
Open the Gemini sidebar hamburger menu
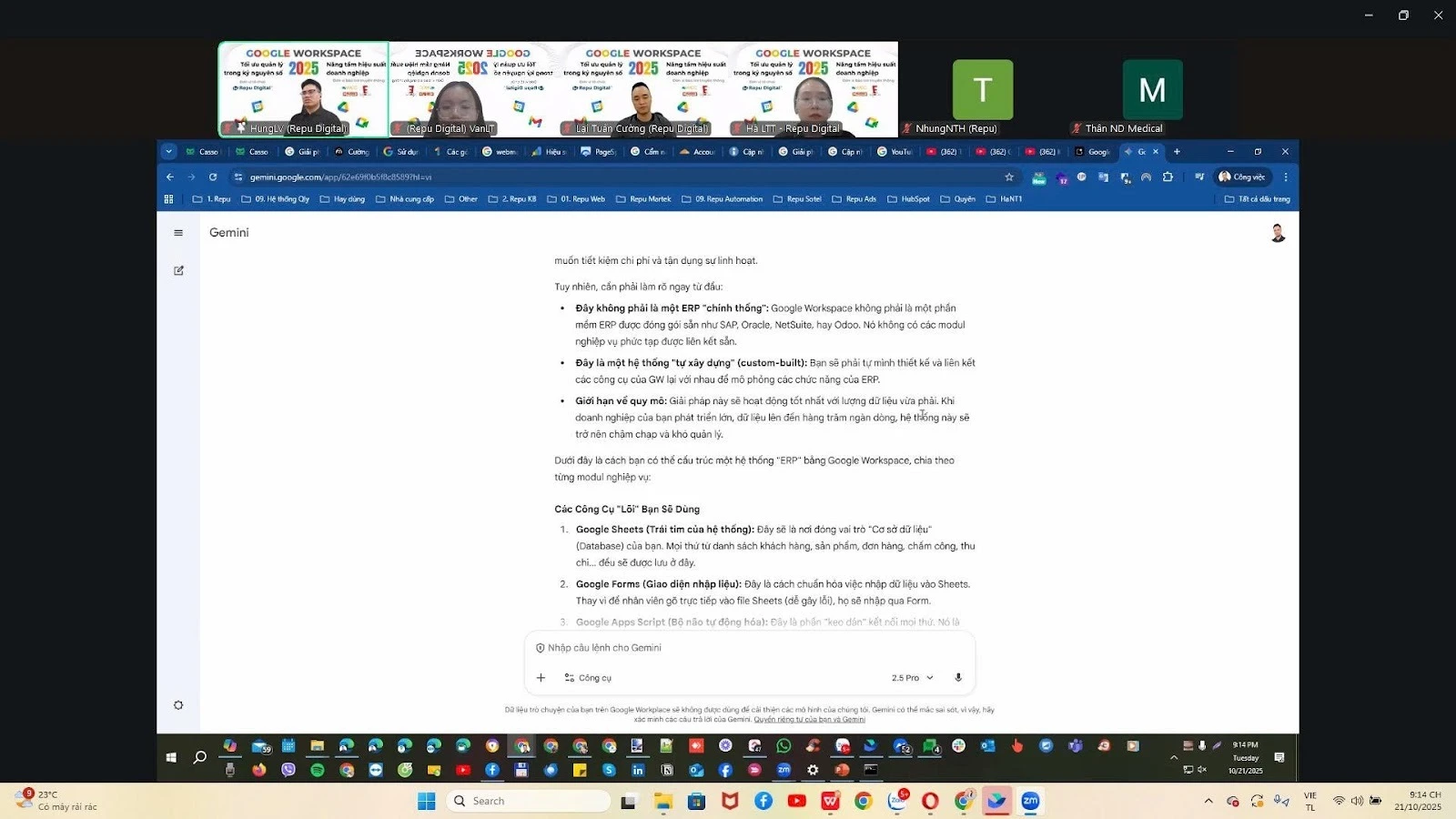click(178, 232)
